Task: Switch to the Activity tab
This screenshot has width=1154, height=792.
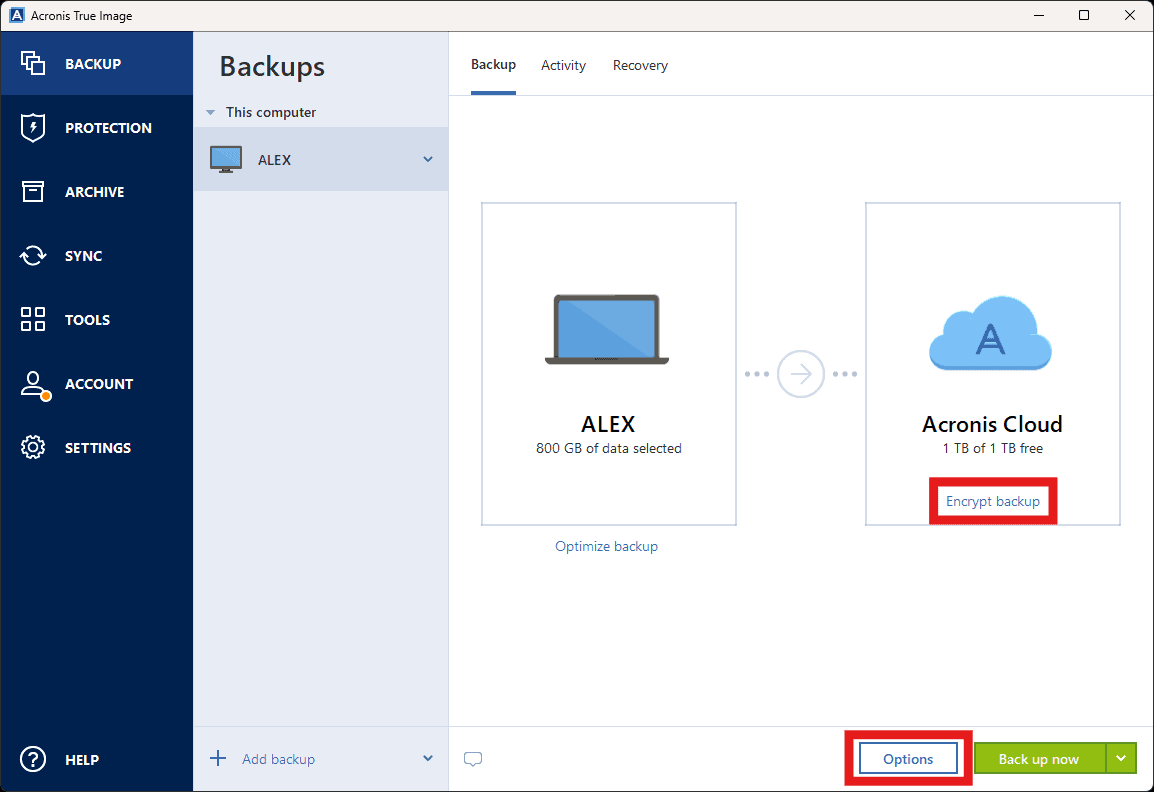Action: point(563,66)
